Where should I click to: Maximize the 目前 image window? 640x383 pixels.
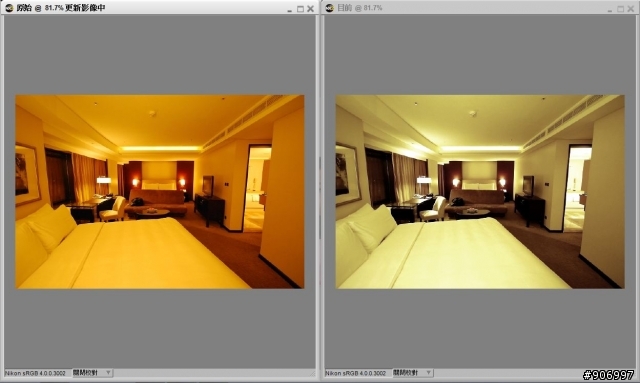point(621,9)
